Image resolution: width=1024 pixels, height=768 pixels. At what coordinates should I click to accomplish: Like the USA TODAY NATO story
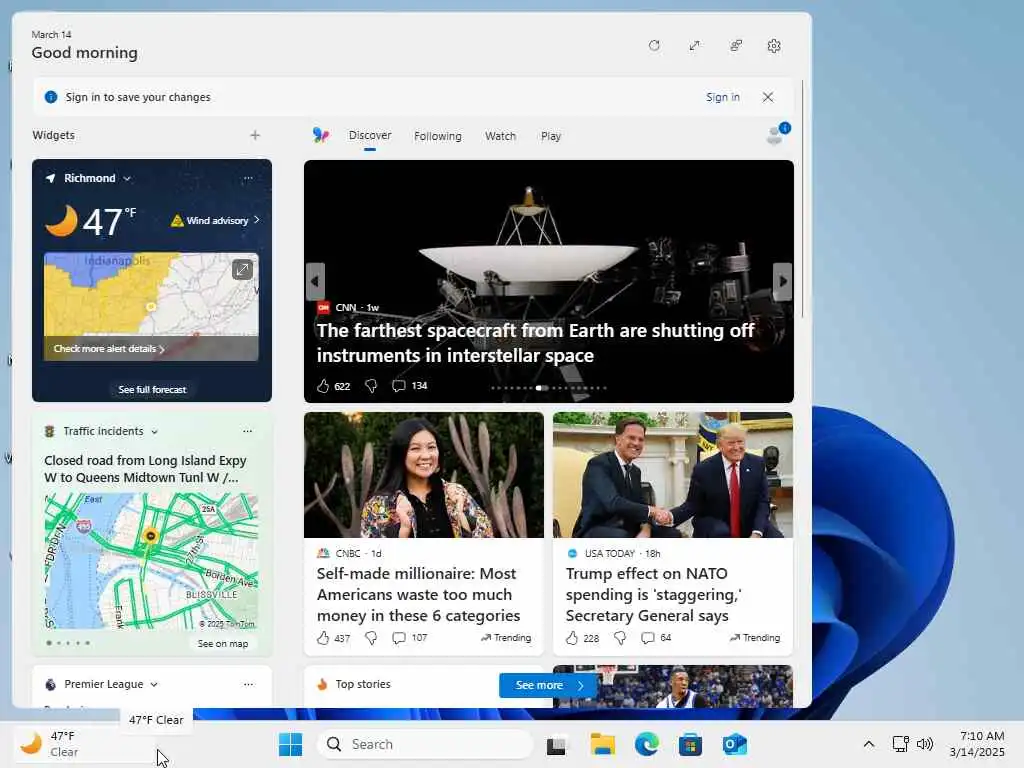coord(572,638)
